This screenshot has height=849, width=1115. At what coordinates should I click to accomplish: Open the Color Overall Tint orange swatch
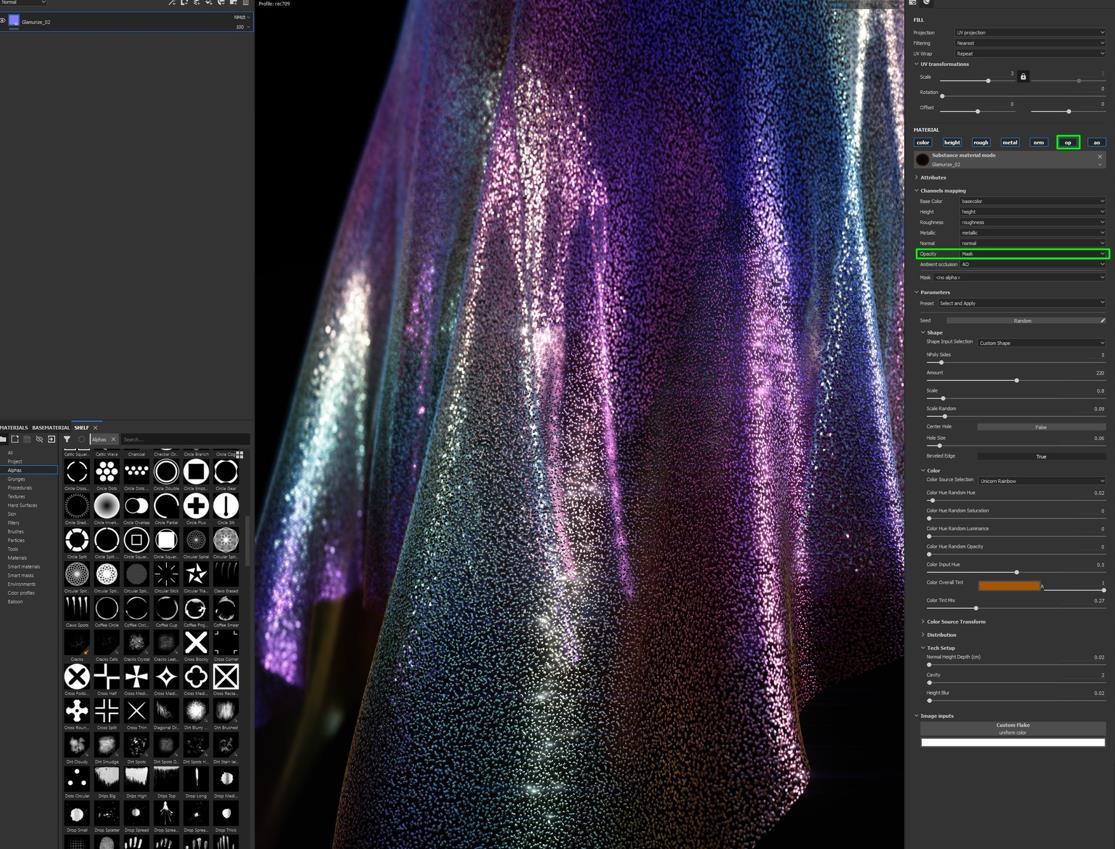pos(1008,586)
